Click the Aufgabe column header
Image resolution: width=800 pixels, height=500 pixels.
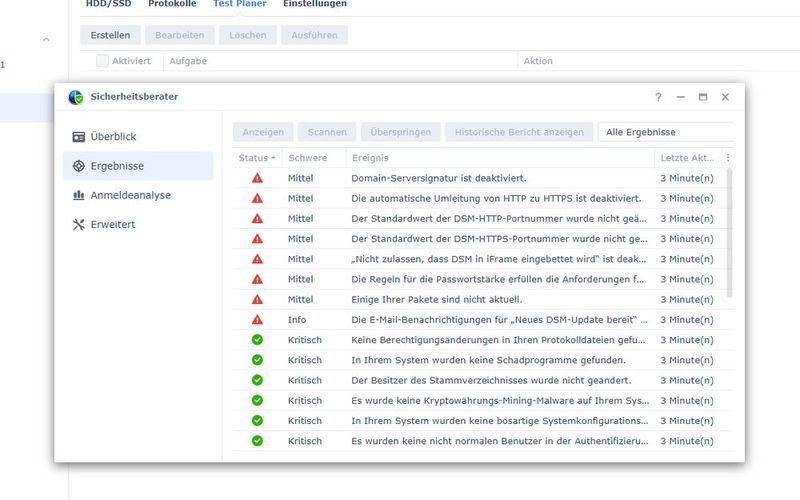340,61
